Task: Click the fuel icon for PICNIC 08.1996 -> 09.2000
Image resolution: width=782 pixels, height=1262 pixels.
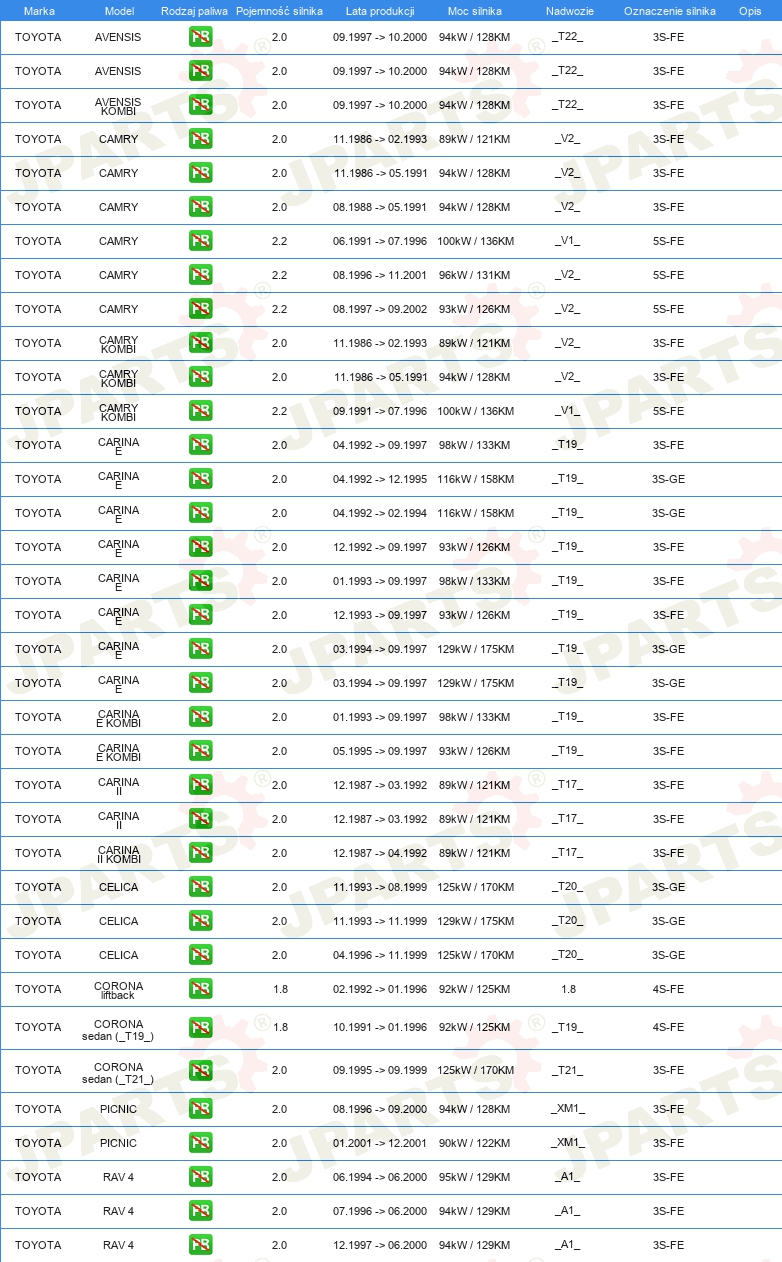Action: [x=200, y=1109]
